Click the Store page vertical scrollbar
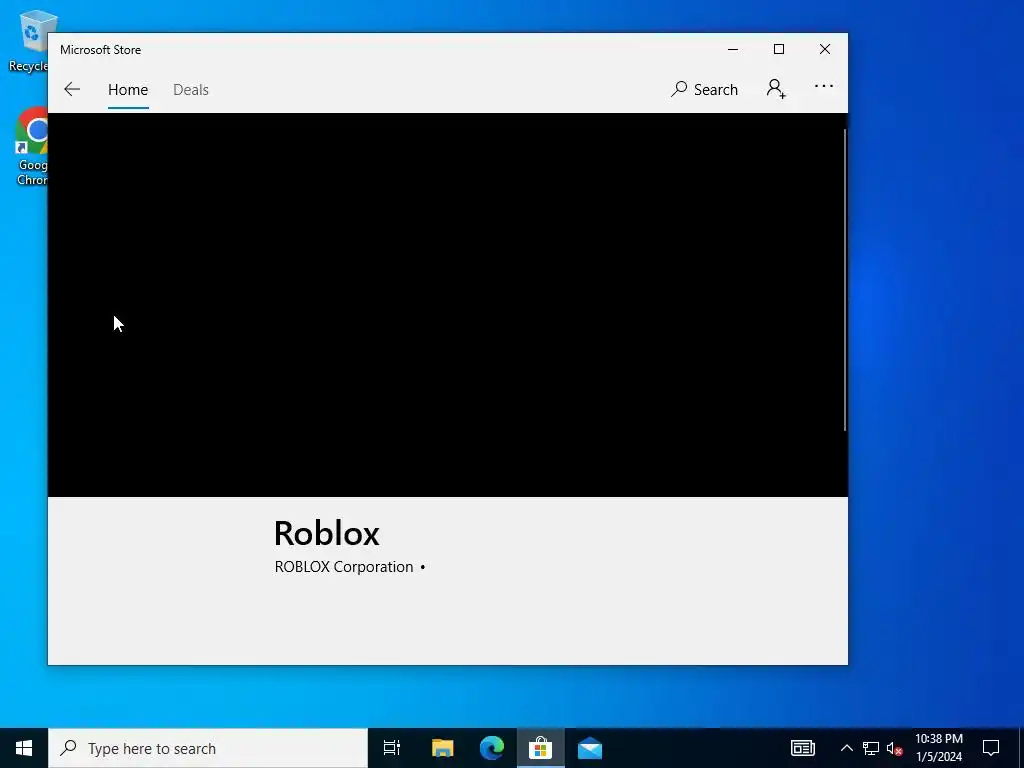1024x768 pixels. point(844,281)
